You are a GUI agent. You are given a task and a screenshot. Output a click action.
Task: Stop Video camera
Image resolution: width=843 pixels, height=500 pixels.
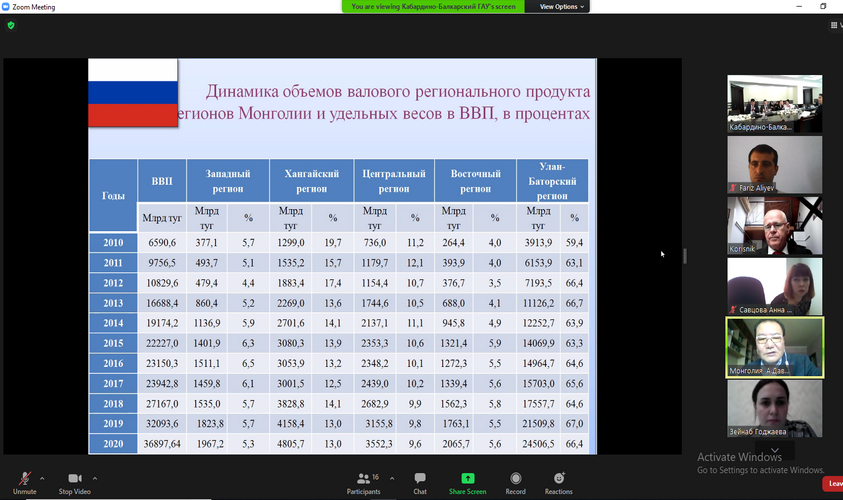75,481
